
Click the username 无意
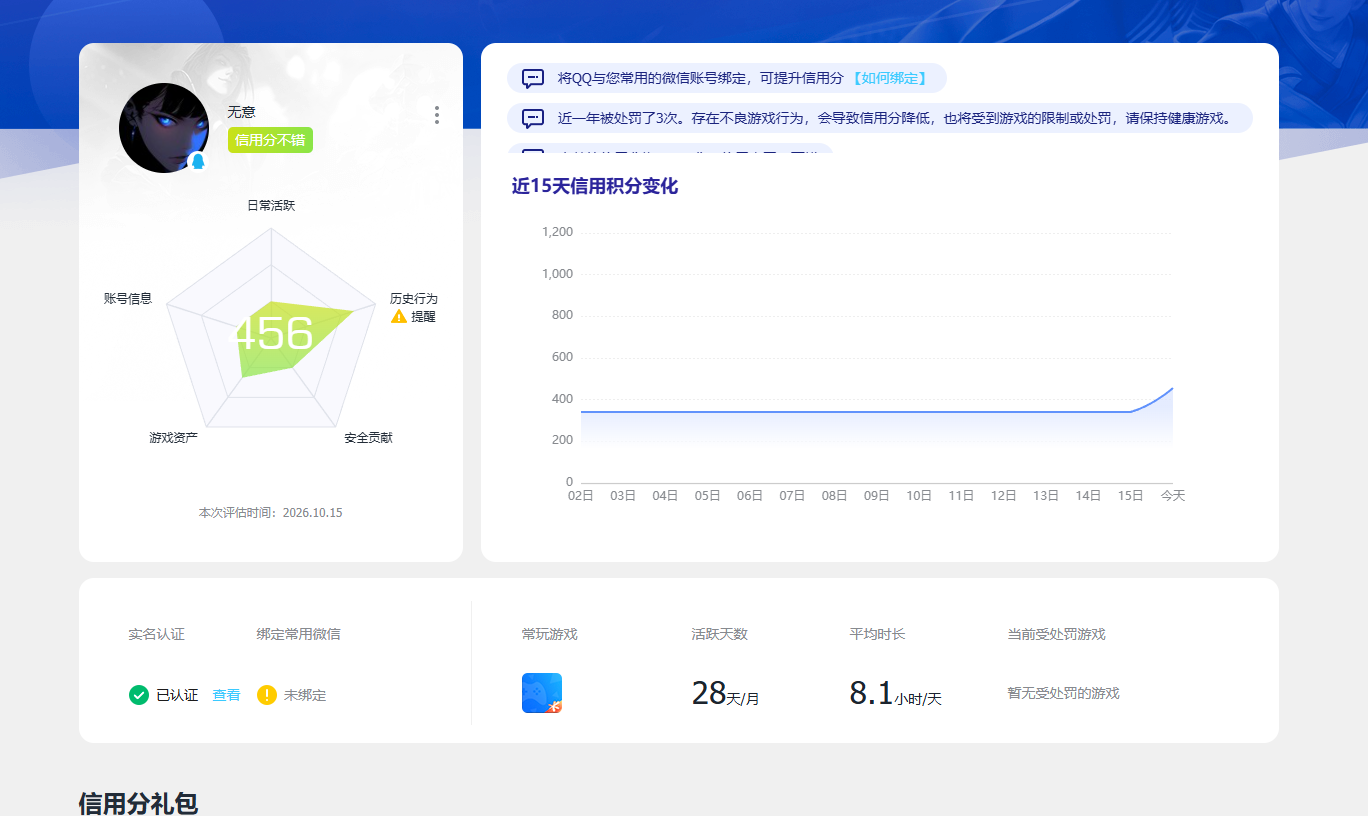(x=241, y=112)
